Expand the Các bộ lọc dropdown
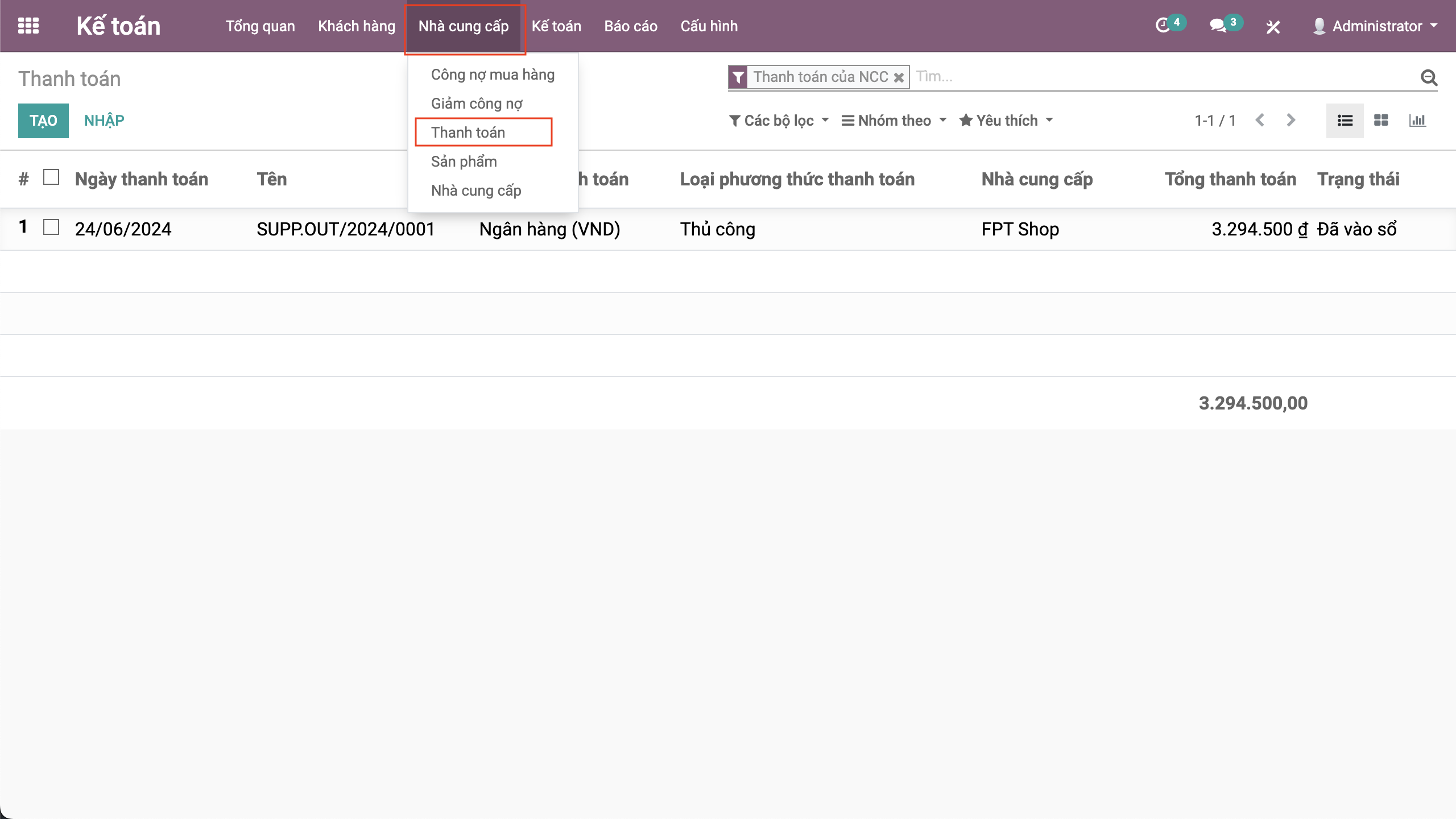Image resolution: width=1456 pixels, height=819 pixels. click(x=779, y=121)
